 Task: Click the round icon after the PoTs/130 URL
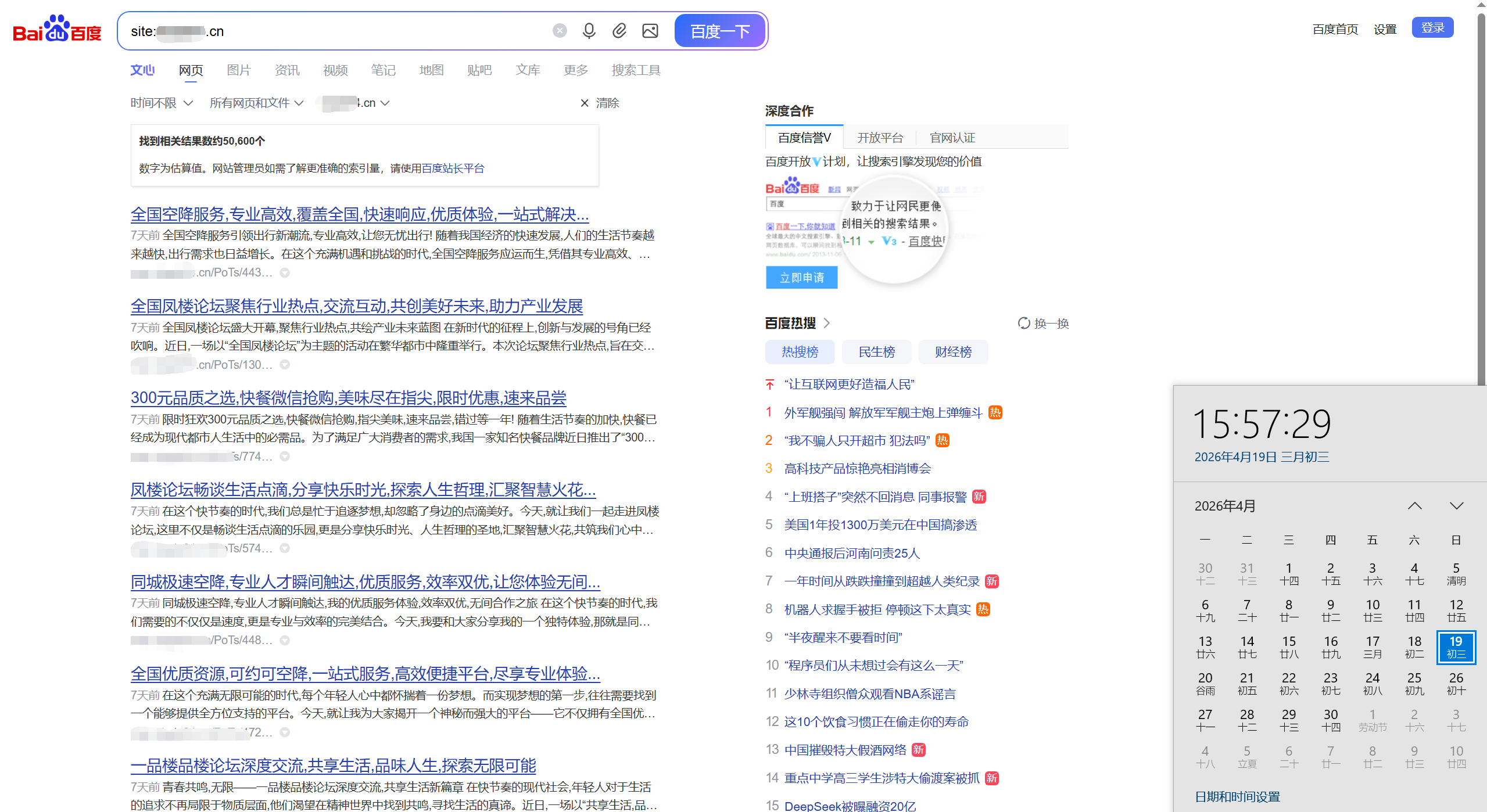click(285, 365)
